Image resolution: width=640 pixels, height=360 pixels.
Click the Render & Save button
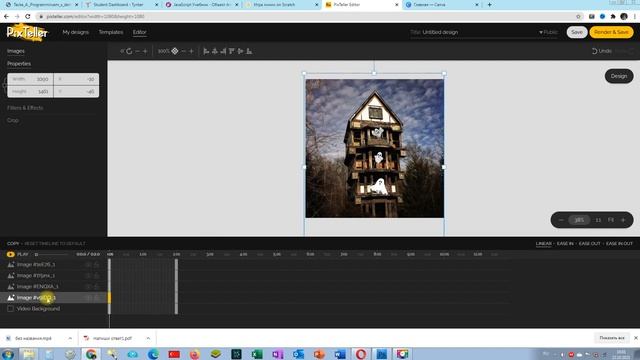click(611, 32)
